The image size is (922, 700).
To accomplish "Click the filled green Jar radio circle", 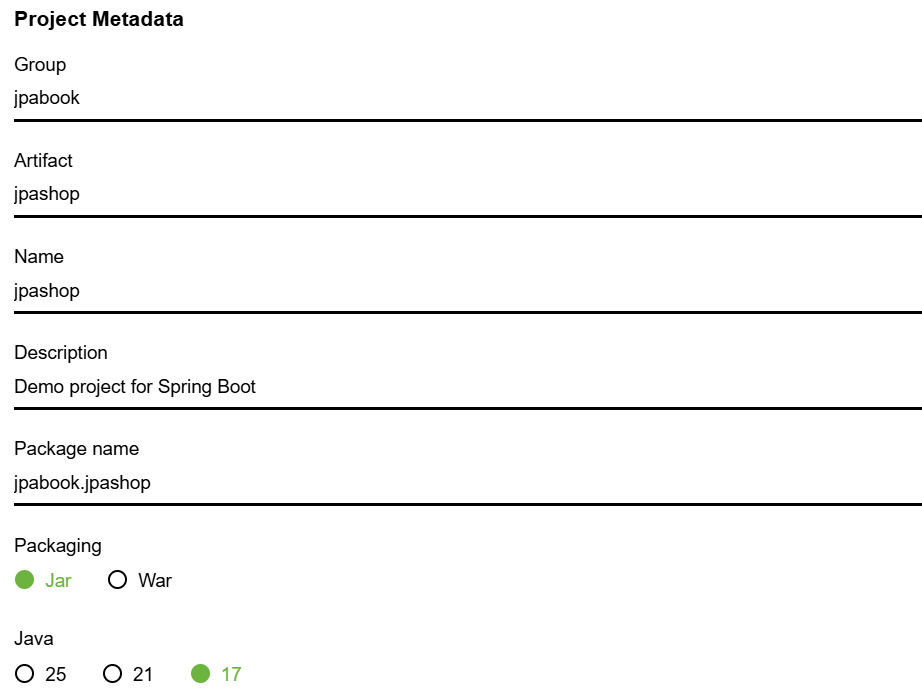I will point(25,580).
